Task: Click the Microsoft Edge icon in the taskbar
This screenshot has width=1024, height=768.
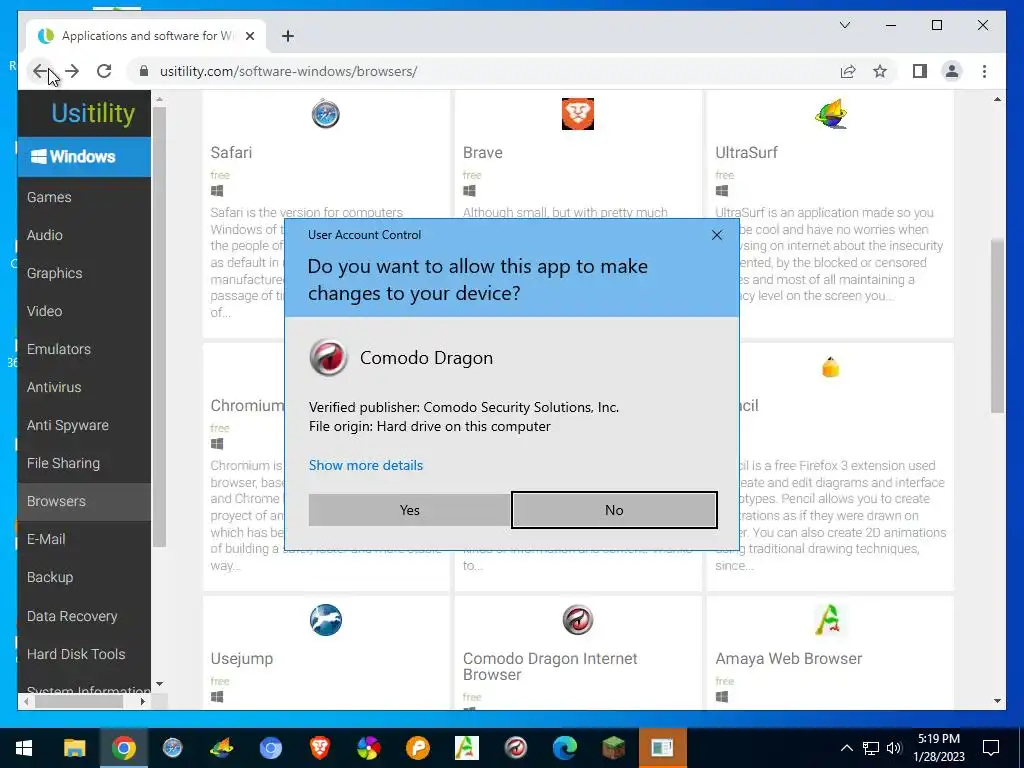Action: 564,748
